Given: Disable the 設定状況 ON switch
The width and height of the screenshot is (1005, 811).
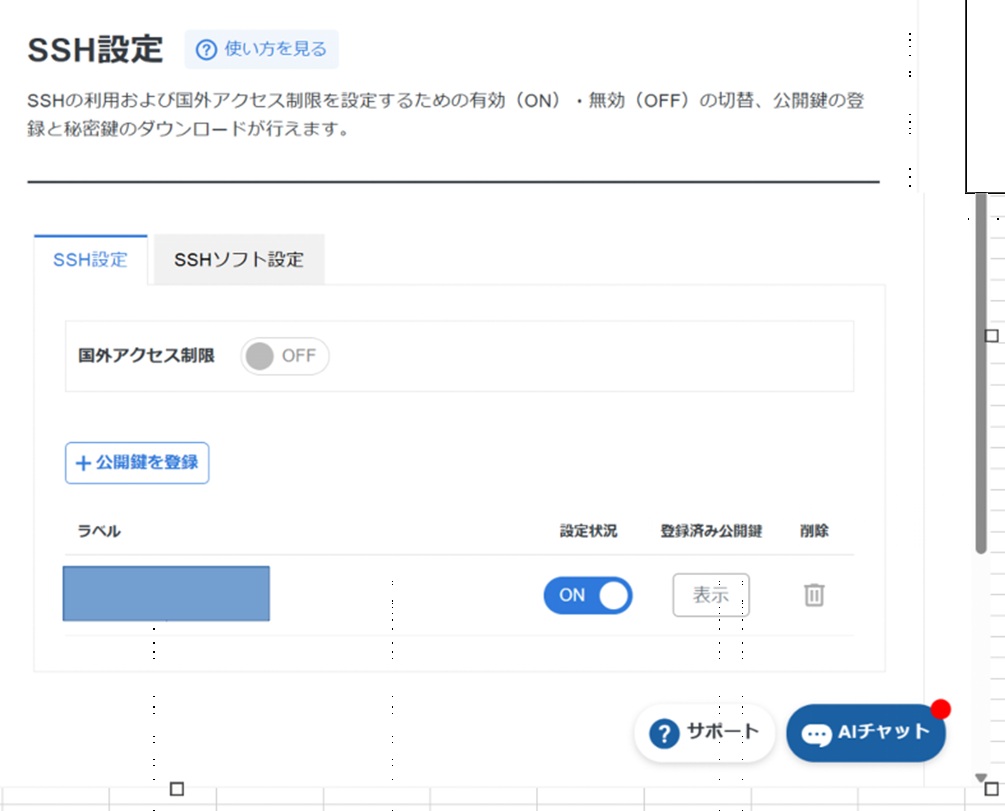Looking at the screenshot, I should [588, 595].
